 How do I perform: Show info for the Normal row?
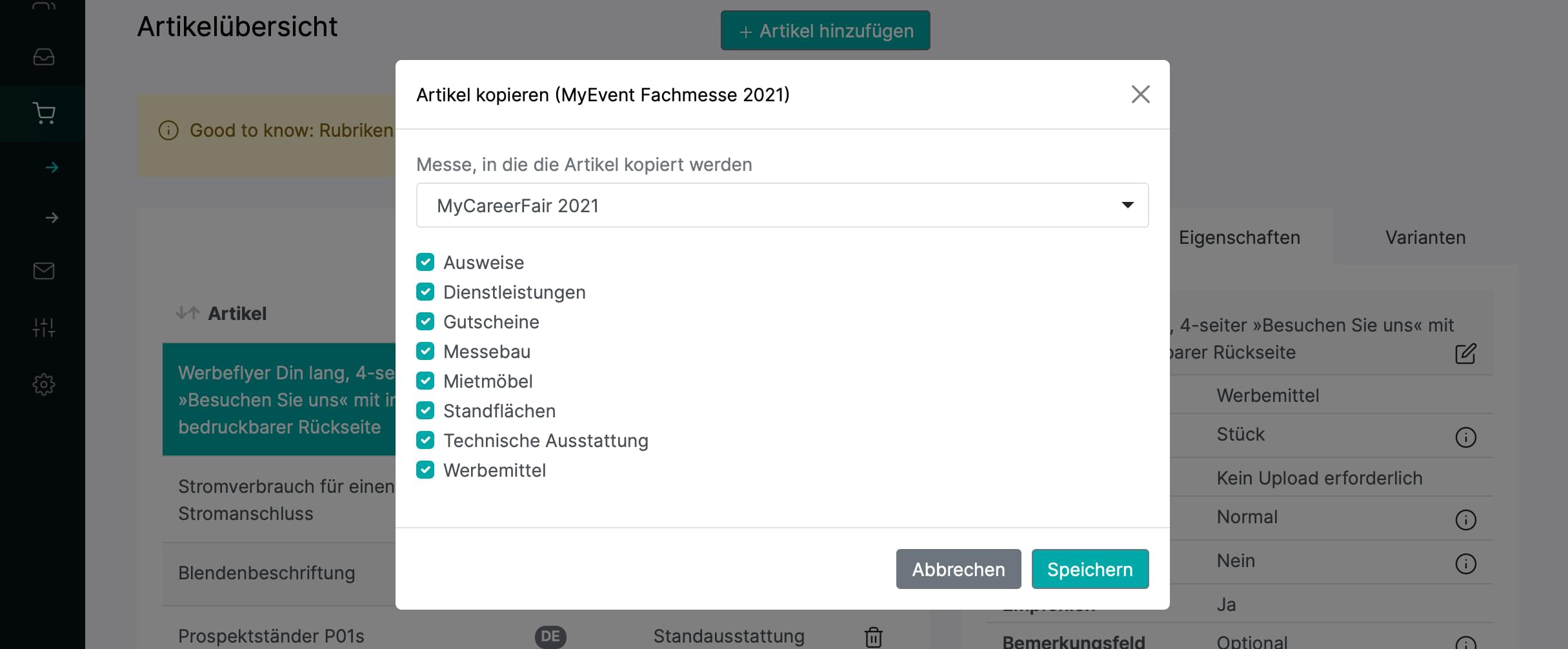click(x=1465, y=520)
